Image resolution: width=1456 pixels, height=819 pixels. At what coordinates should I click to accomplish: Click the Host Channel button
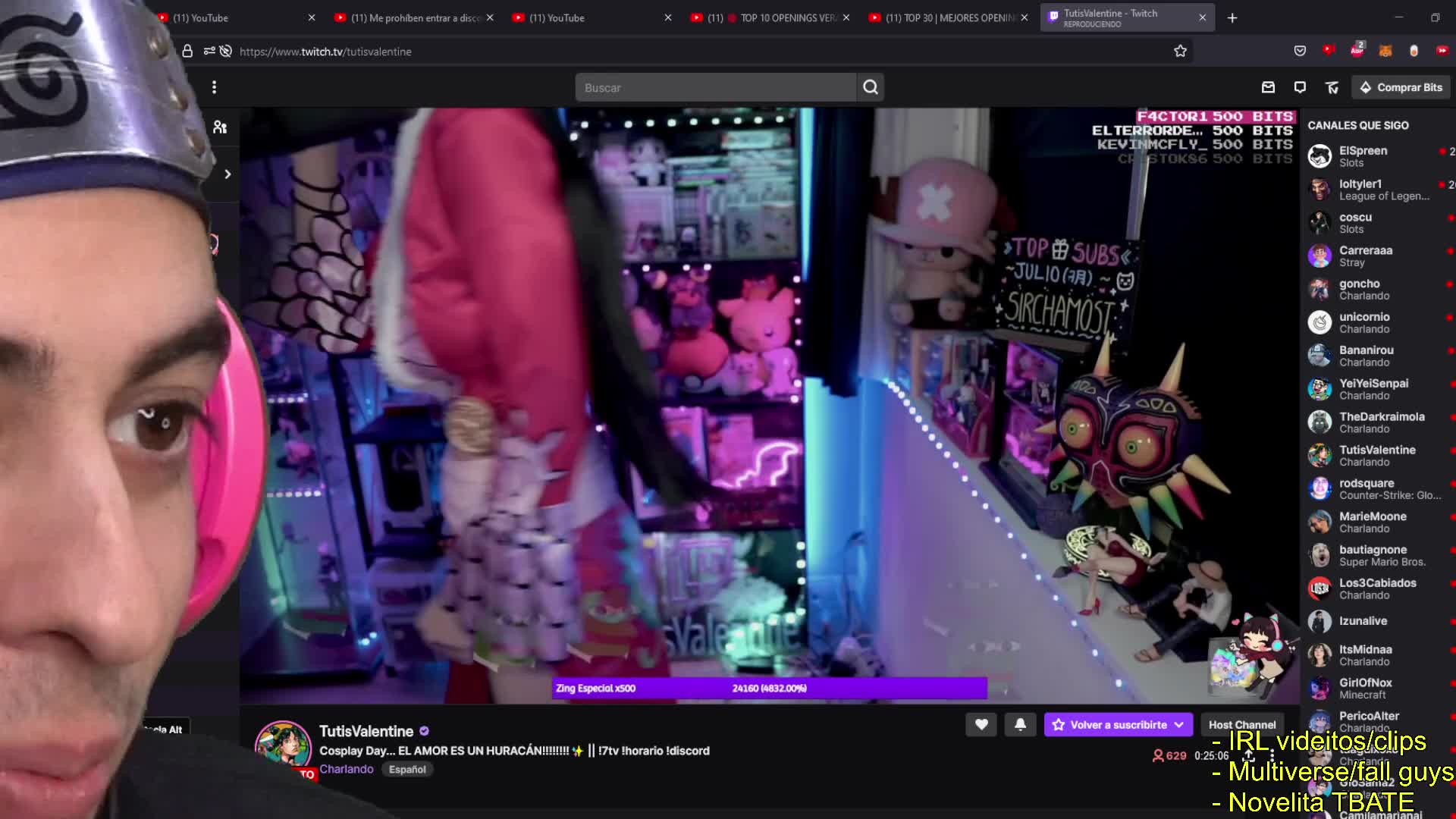[x=1242, y=724]
